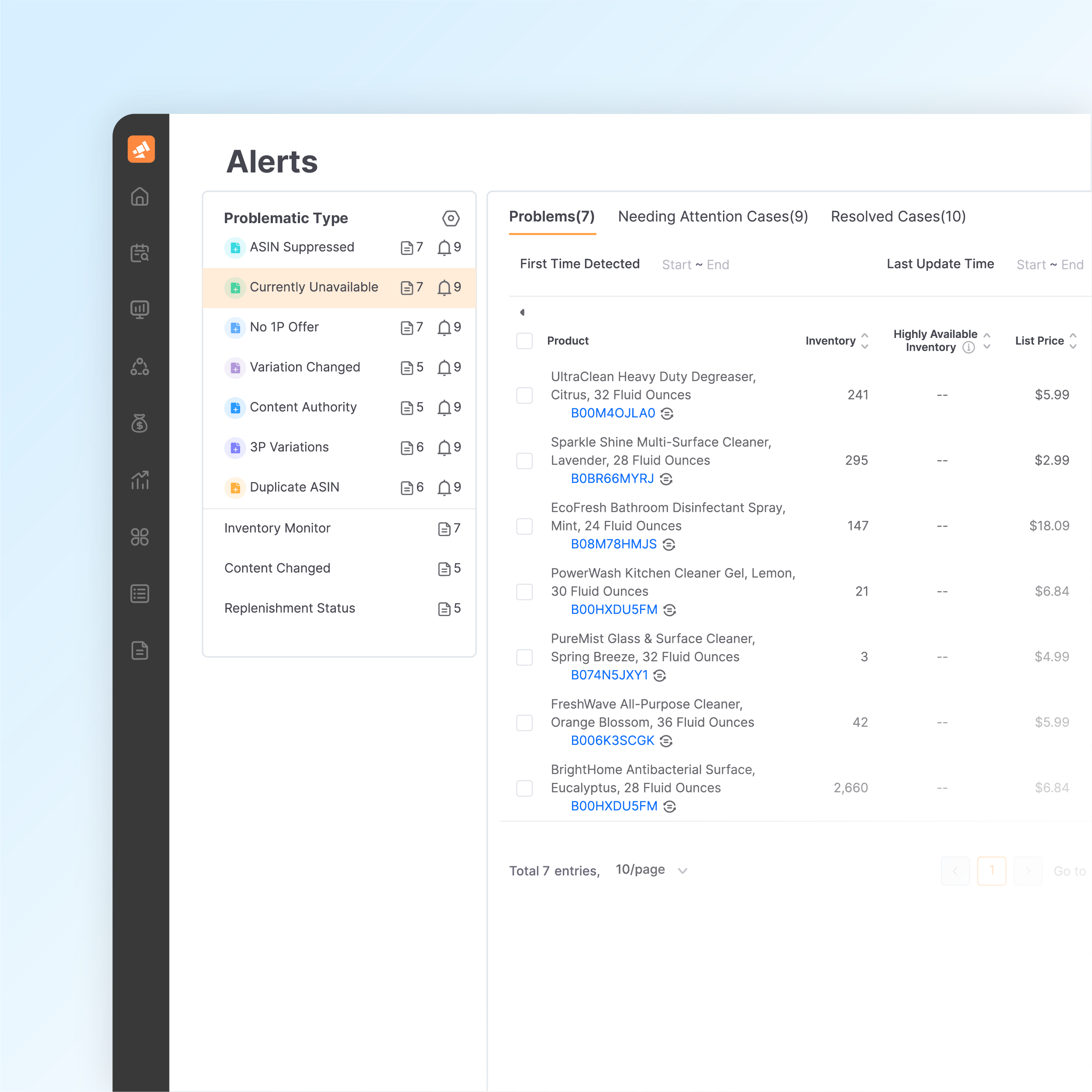Tick the UltraClean Heavy Duty Degreaser checkbox

coord(524,395)
